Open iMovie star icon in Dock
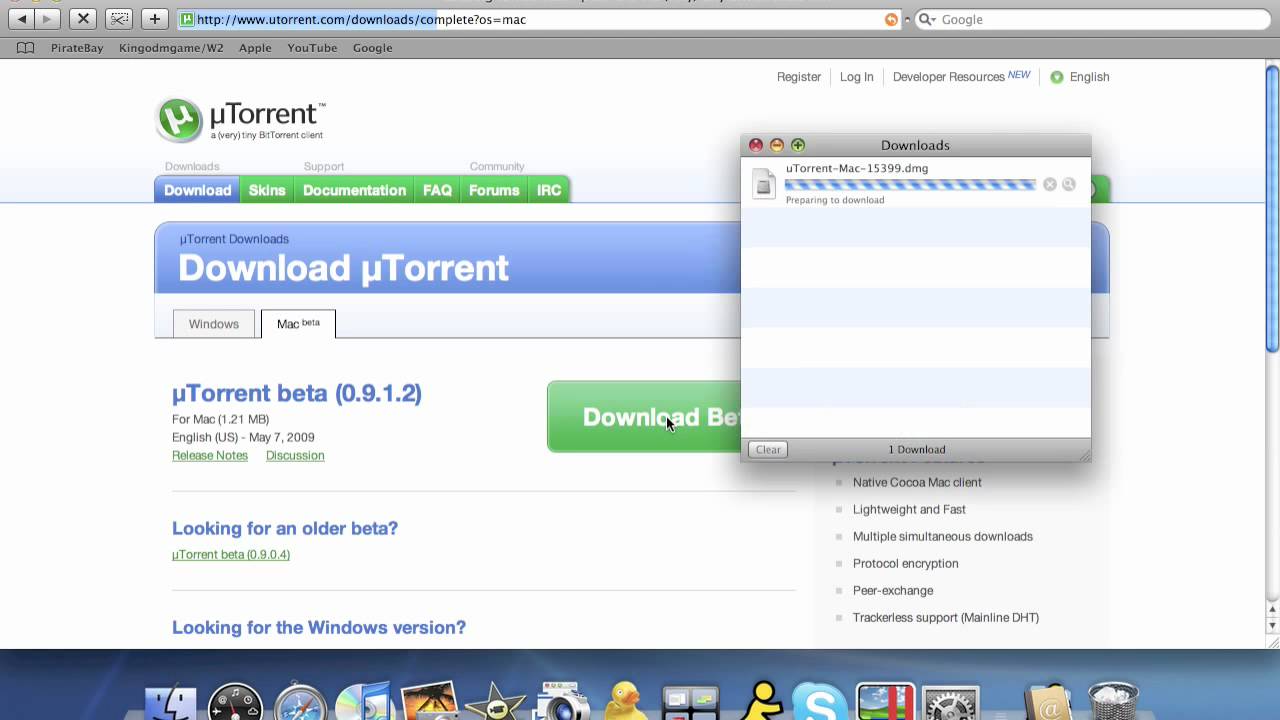 click(495, 702)
